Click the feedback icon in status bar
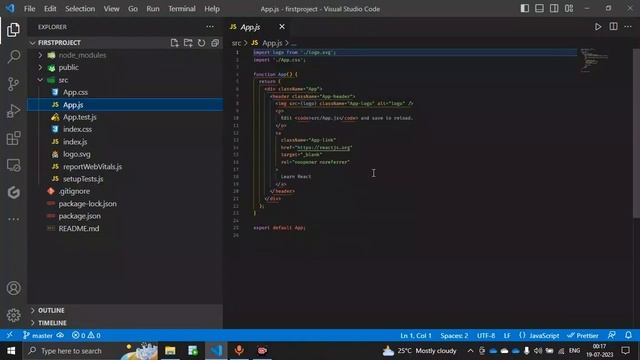The image size is (640, 360). (611, 336)
